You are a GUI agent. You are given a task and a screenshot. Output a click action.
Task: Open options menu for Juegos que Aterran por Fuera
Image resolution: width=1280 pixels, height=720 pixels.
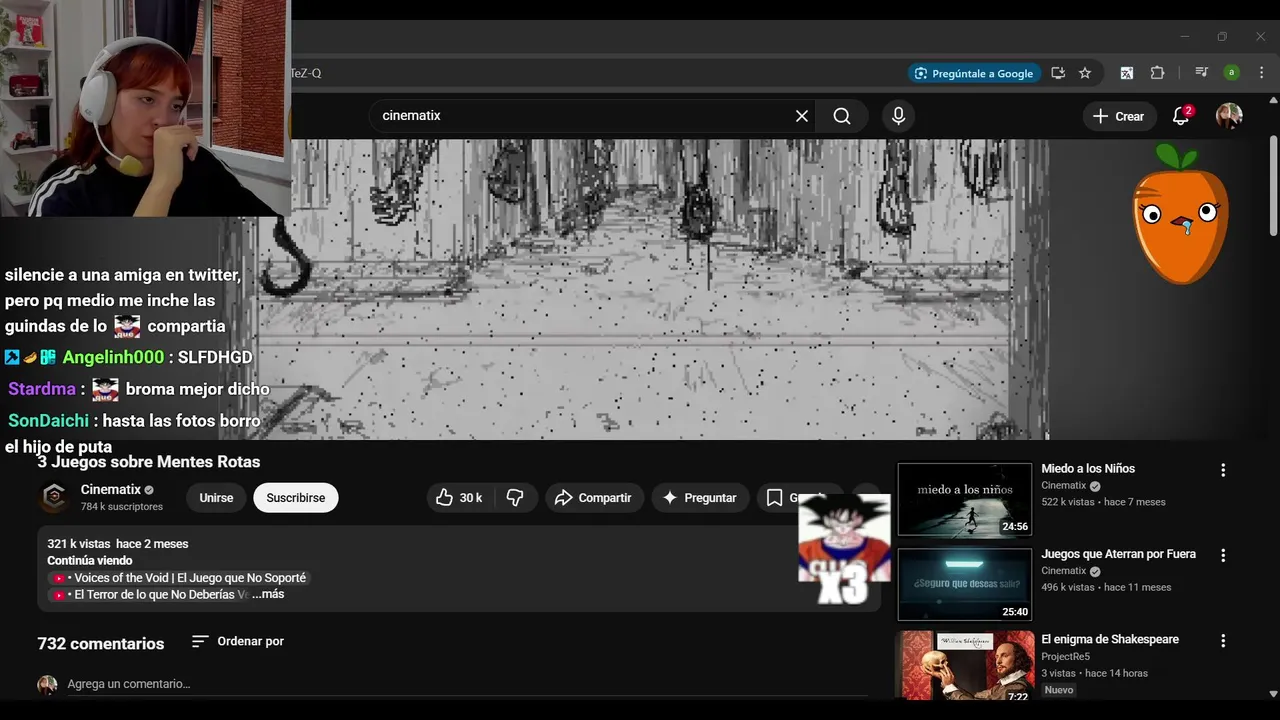click(1222, 555)
